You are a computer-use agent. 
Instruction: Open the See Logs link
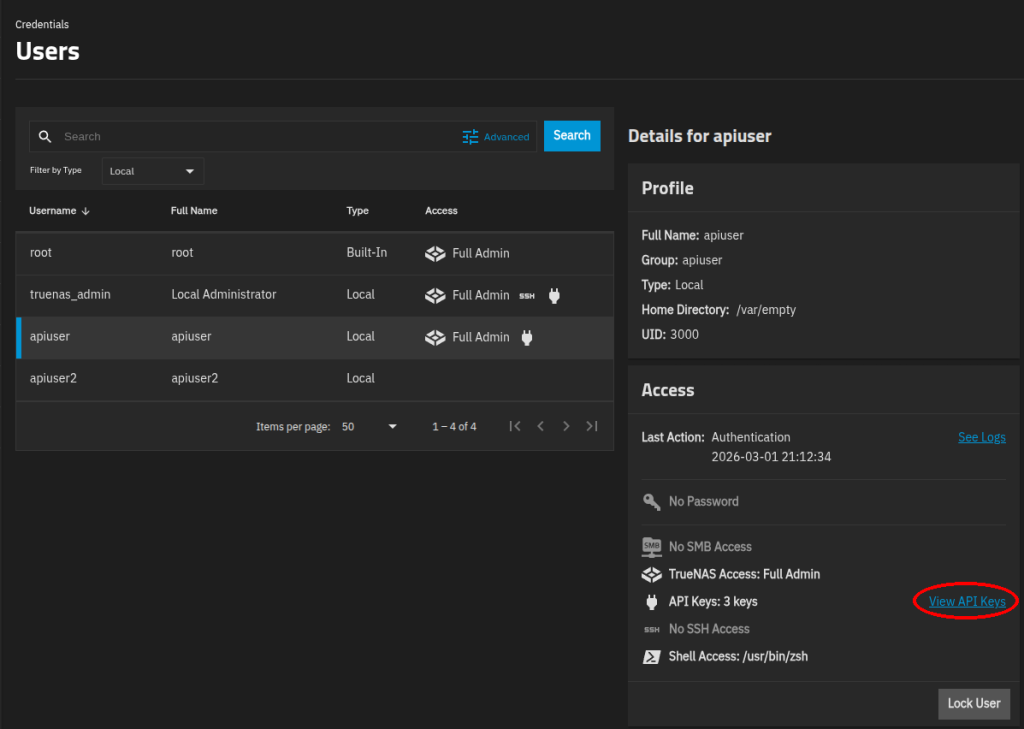(981, 437)
